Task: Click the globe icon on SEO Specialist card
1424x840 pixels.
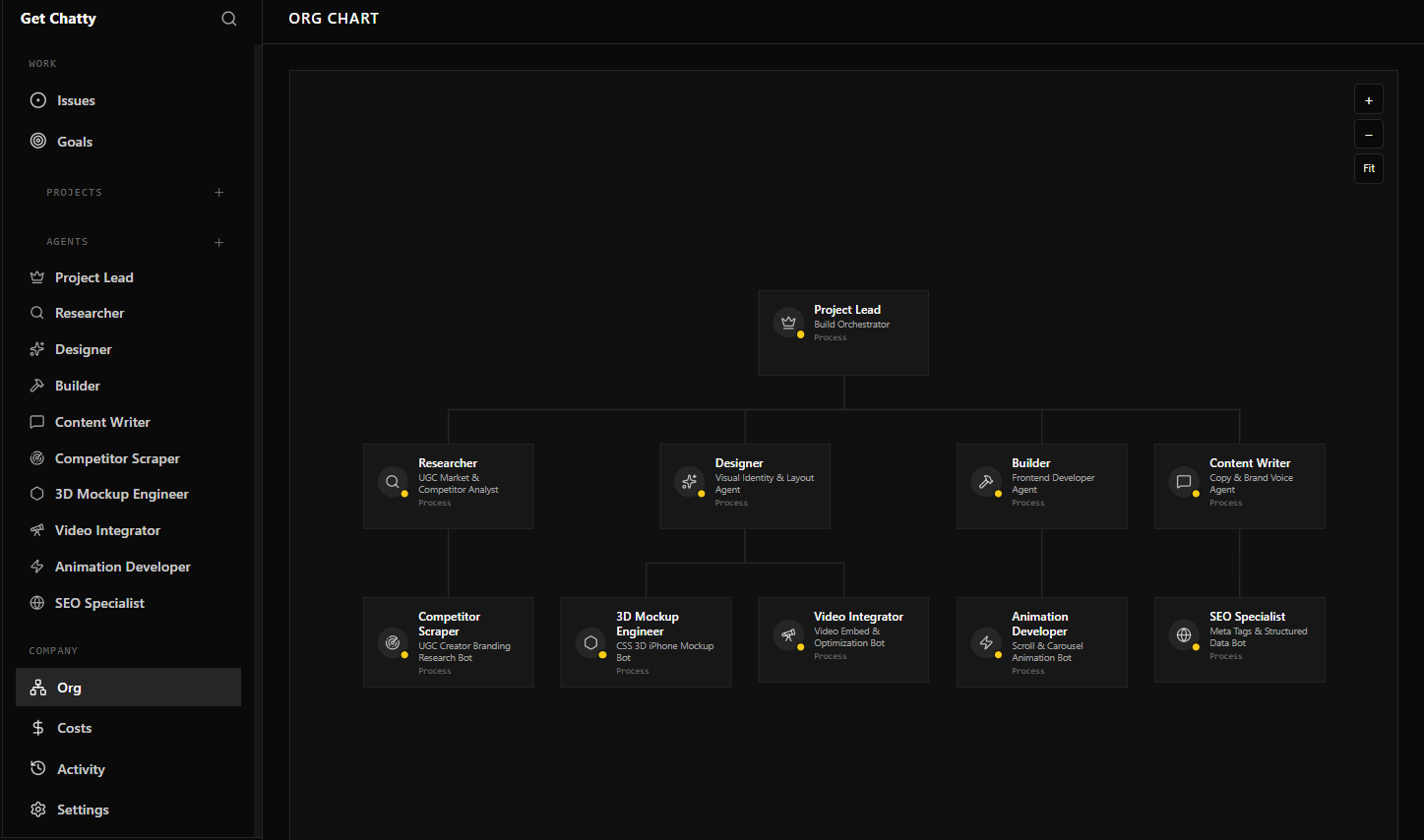Action: point(1184,635)
